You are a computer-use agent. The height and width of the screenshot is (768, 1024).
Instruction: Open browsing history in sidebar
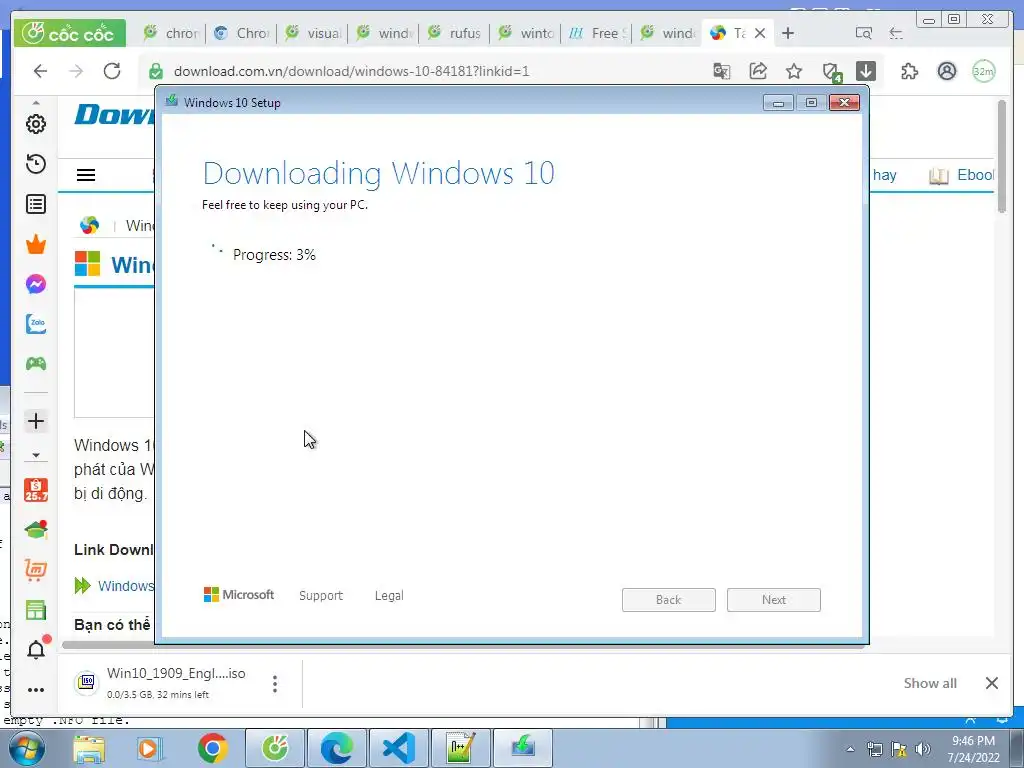coord(36,163)
